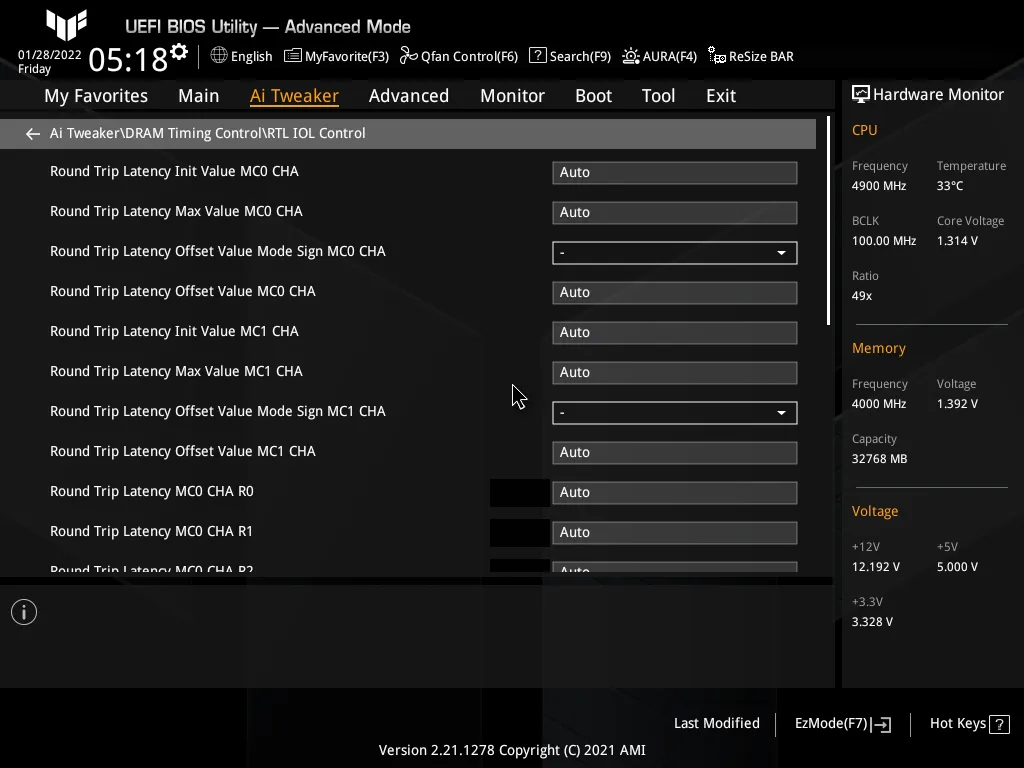The width and height of the screenshot is (1024, 768).
Task: Click the date 01/28/2022
Action: pos(50,55)
